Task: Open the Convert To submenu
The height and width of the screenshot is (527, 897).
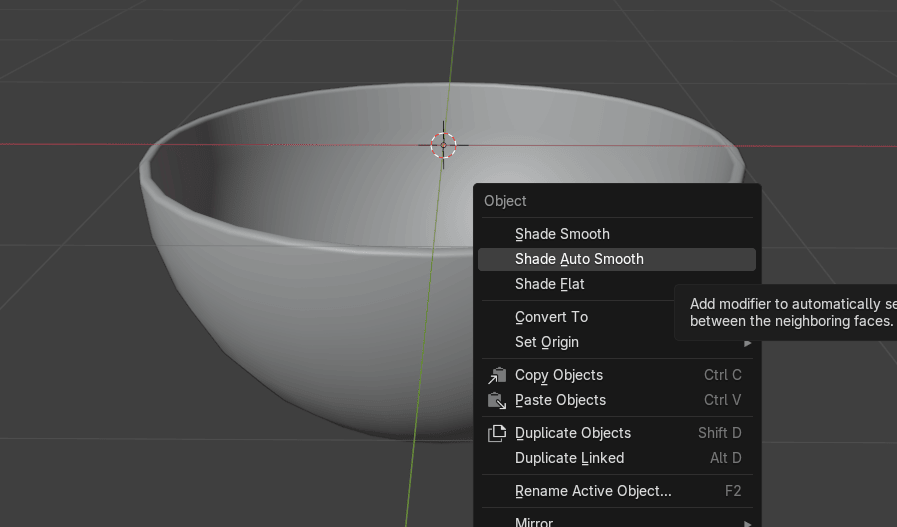Action: (551, 317)
